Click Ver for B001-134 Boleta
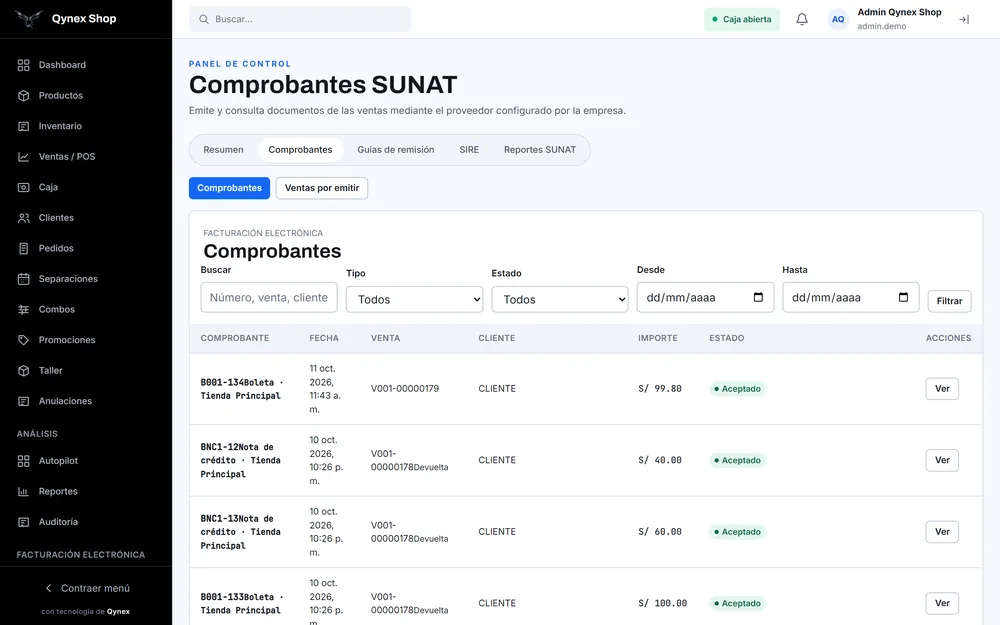The image size is (1000, 625). (x=942, y=389)
